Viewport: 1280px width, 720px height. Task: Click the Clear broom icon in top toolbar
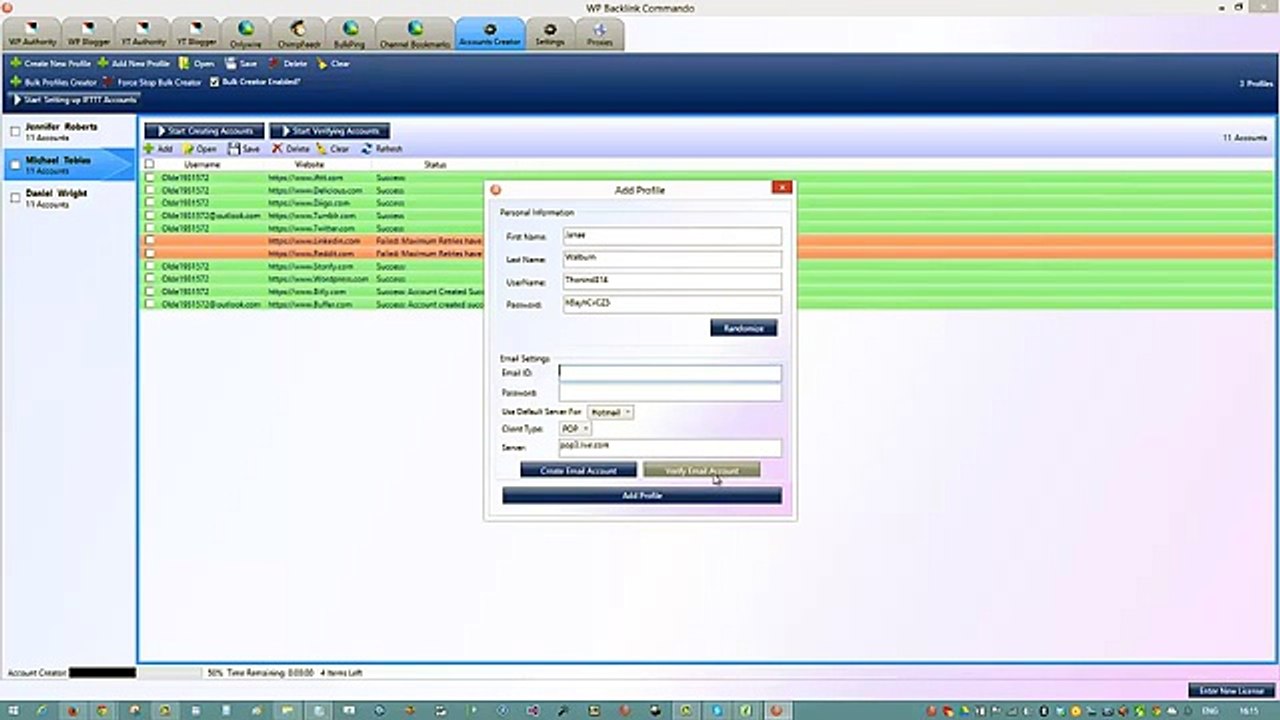tap(322, 63)
